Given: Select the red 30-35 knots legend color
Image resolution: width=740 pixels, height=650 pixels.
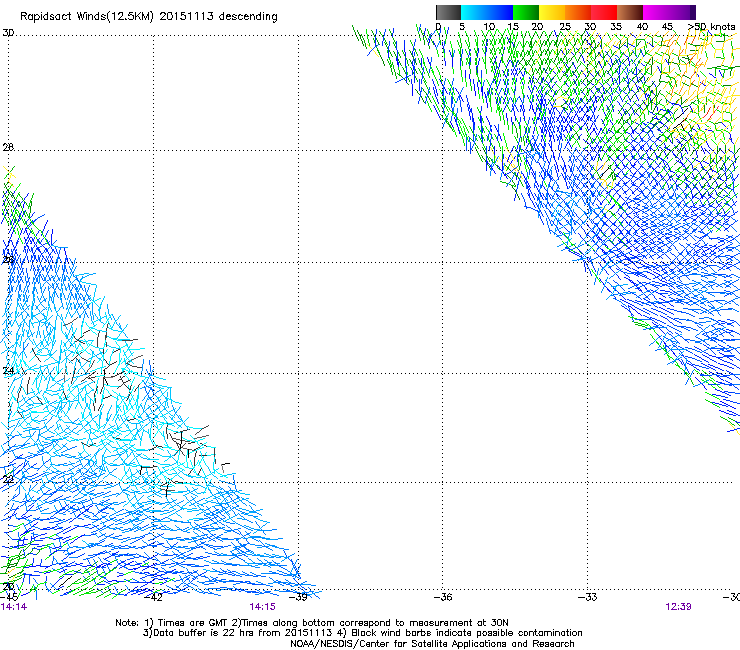Looking at the screenshot, I should click(x=604, y=12).
